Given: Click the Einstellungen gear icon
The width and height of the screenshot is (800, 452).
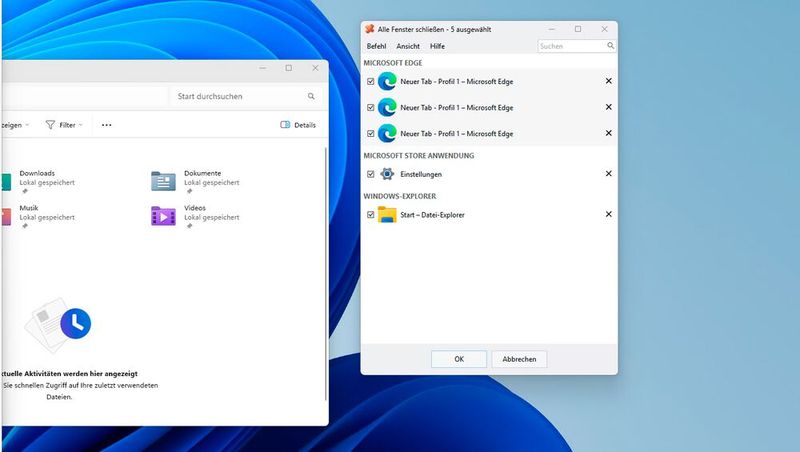Looking at the screenshot, I should [x=387, y=174].
